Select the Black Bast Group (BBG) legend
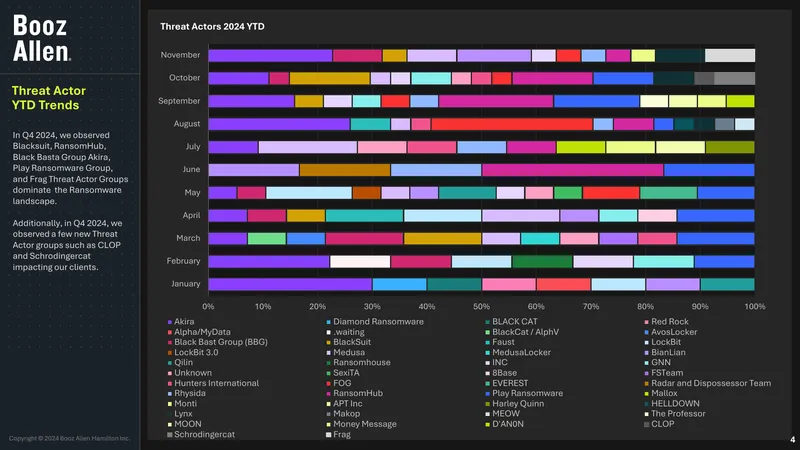The height and width of the screenshot is (450, 800). (x=217, y=342)
